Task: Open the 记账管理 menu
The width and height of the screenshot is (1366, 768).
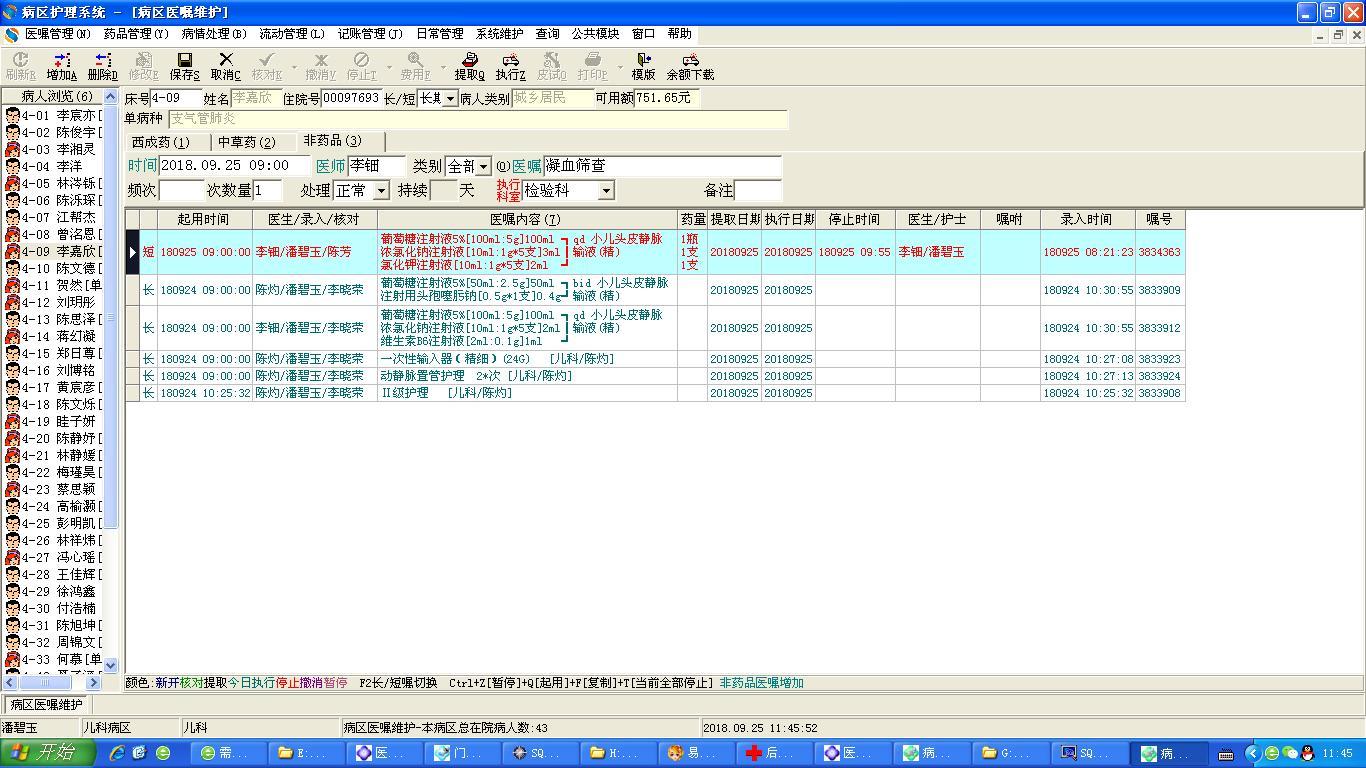Action: click(370, 34)
